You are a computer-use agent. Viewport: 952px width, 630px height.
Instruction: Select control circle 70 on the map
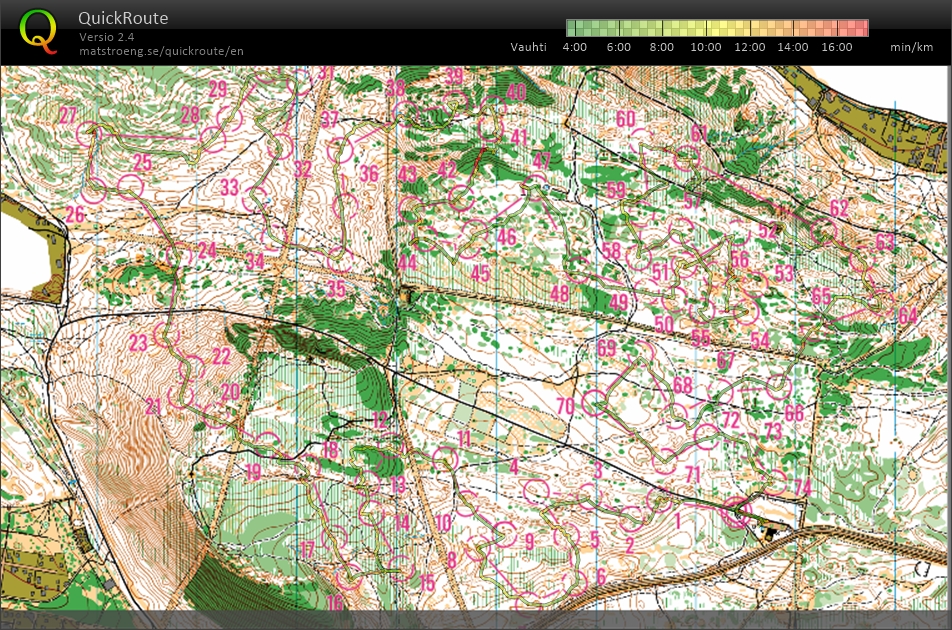point(596,402)
